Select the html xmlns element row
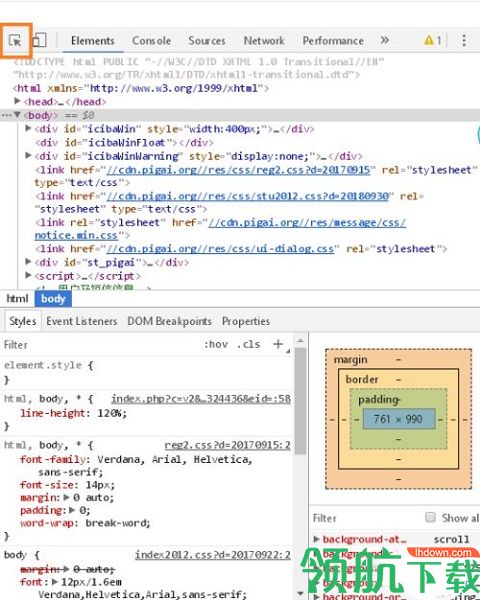The width and height of the screenshot is (480, 600). pos(141,88)
